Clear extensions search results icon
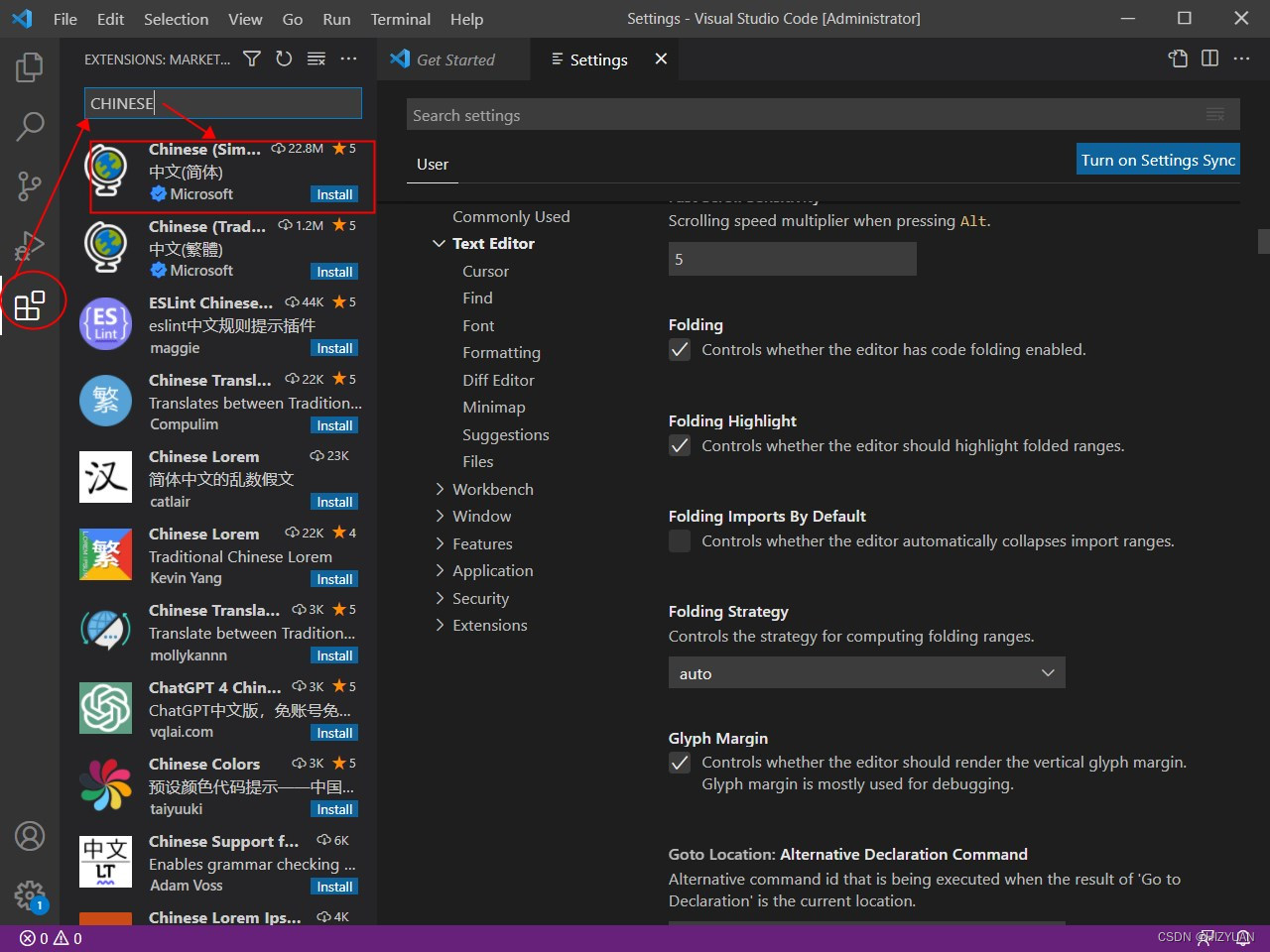Image resolution: width=1270 pixels, height=952 pixels. (x=317, y=59)
